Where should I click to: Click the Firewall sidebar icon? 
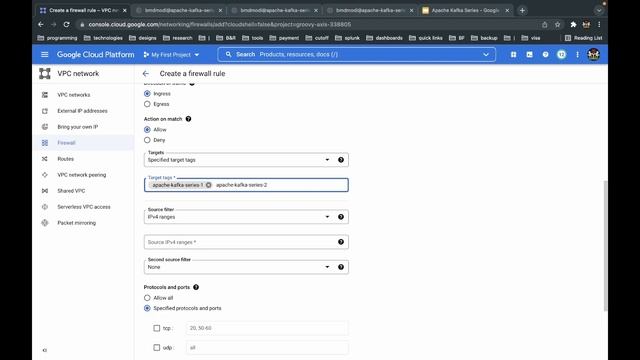tap(44, 142)
